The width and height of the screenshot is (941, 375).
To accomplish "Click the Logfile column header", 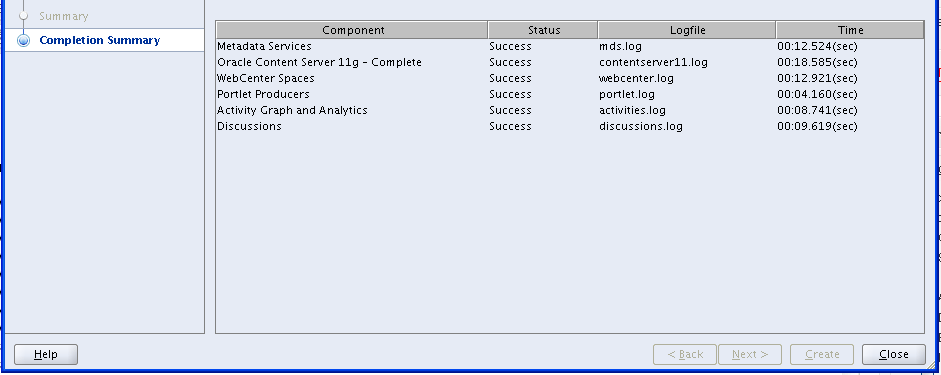I will pyautogui.click(x=687, y=30).
